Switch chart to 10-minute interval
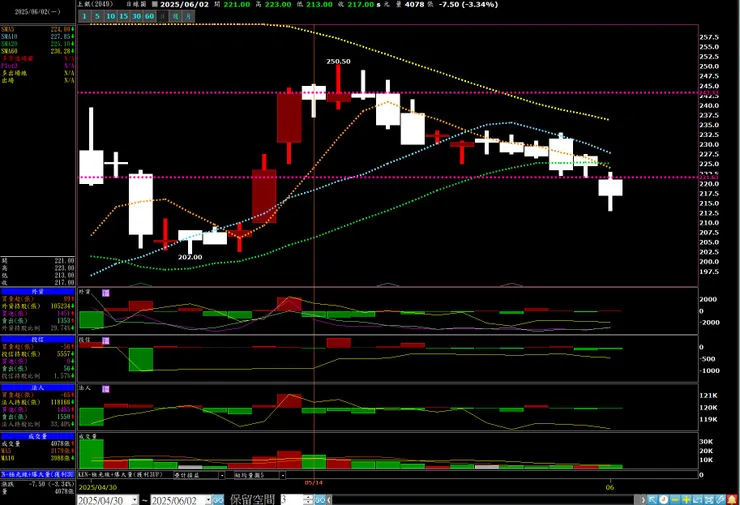 [x=110, y=16]
